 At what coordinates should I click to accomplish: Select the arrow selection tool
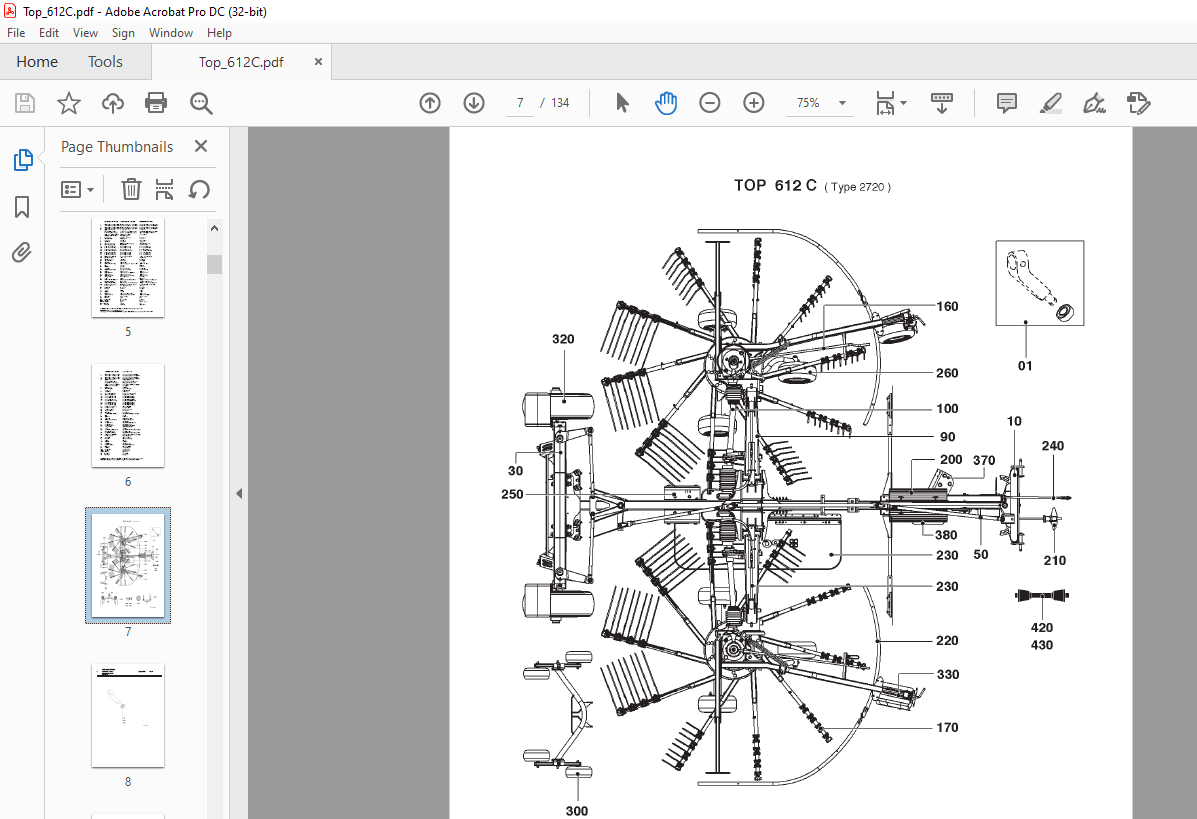pos(622,103)
